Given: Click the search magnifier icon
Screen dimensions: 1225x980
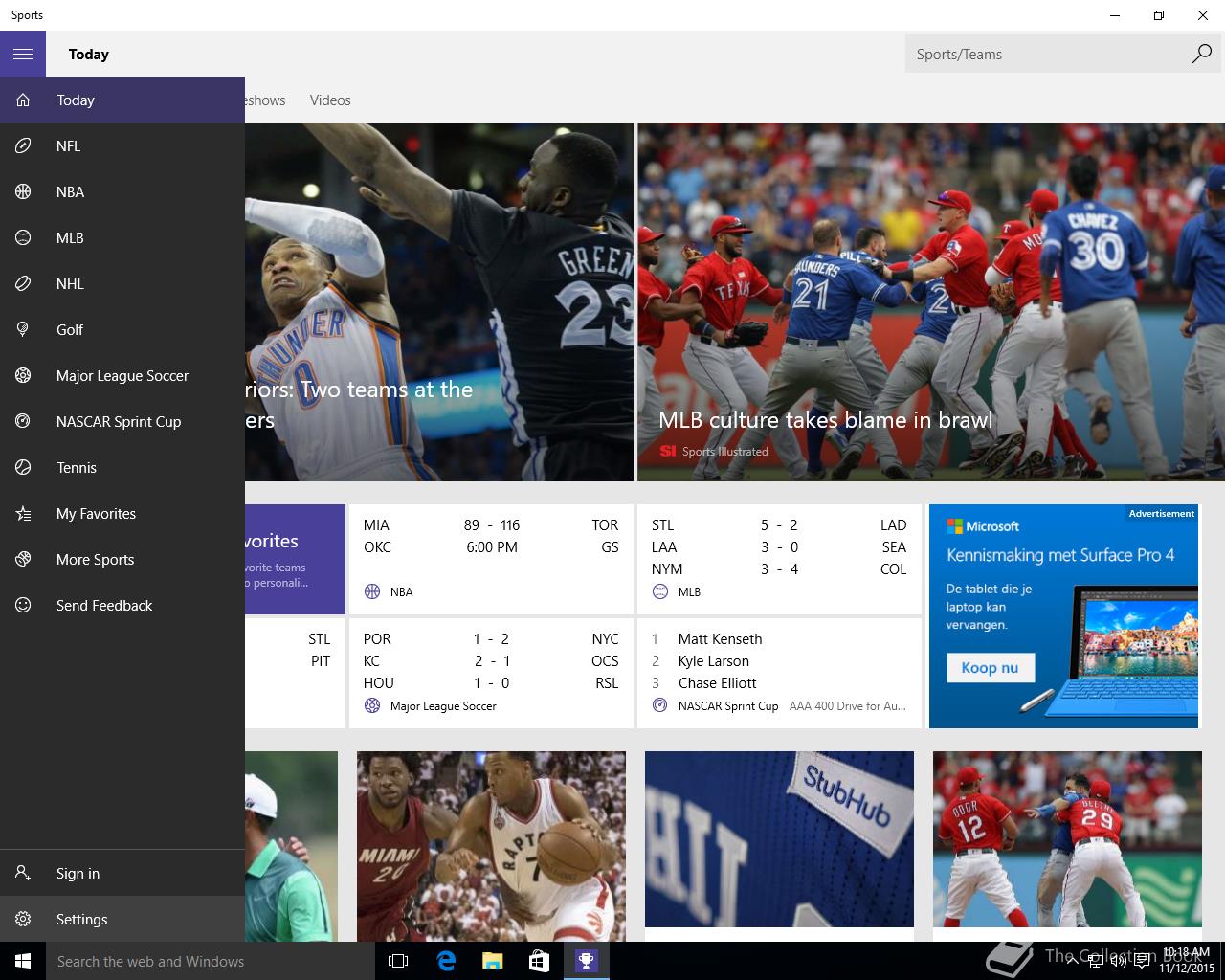Looking at the screenshot, I should (x=1201, y=54).
